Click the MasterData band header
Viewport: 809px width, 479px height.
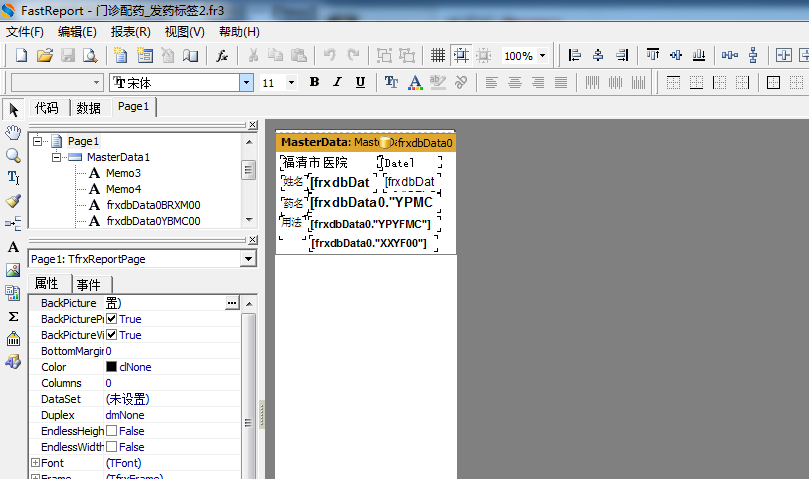[x=366, y=142]
